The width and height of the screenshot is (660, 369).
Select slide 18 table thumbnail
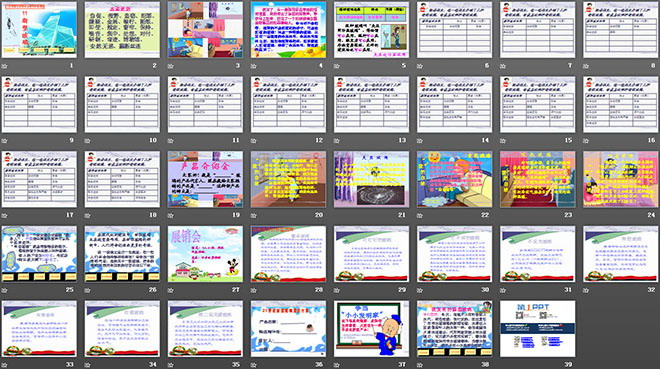122,179
